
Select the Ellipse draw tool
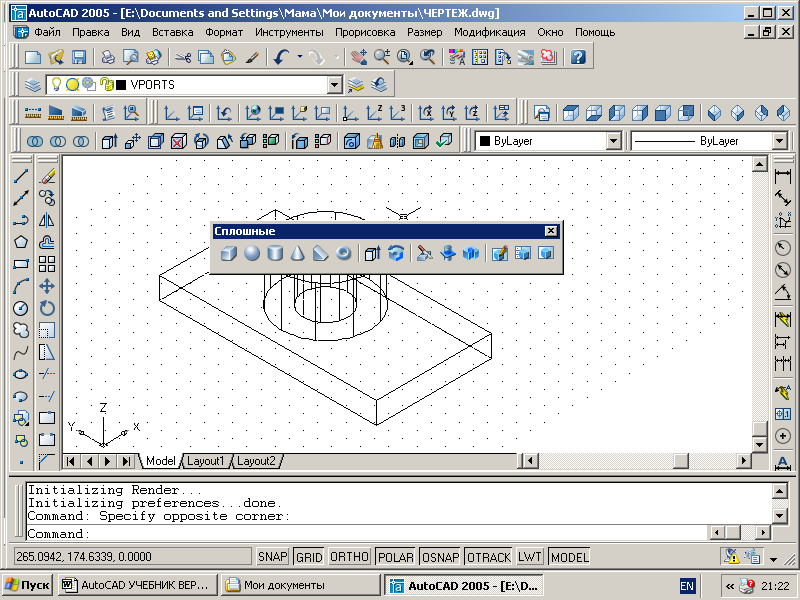20,374
